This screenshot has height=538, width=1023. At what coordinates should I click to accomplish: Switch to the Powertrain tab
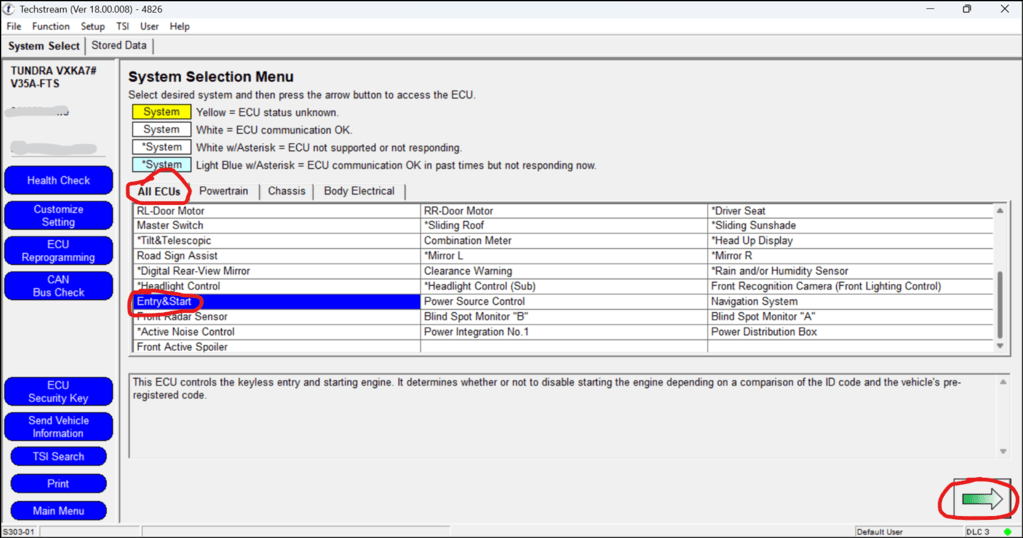(x=224, y=191)
